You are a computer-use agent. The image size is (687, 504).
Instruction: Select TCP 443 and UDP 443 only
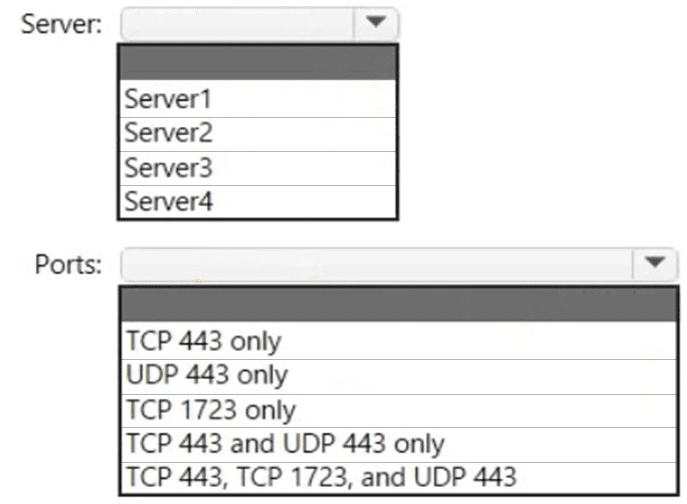(x=398, y=443)
